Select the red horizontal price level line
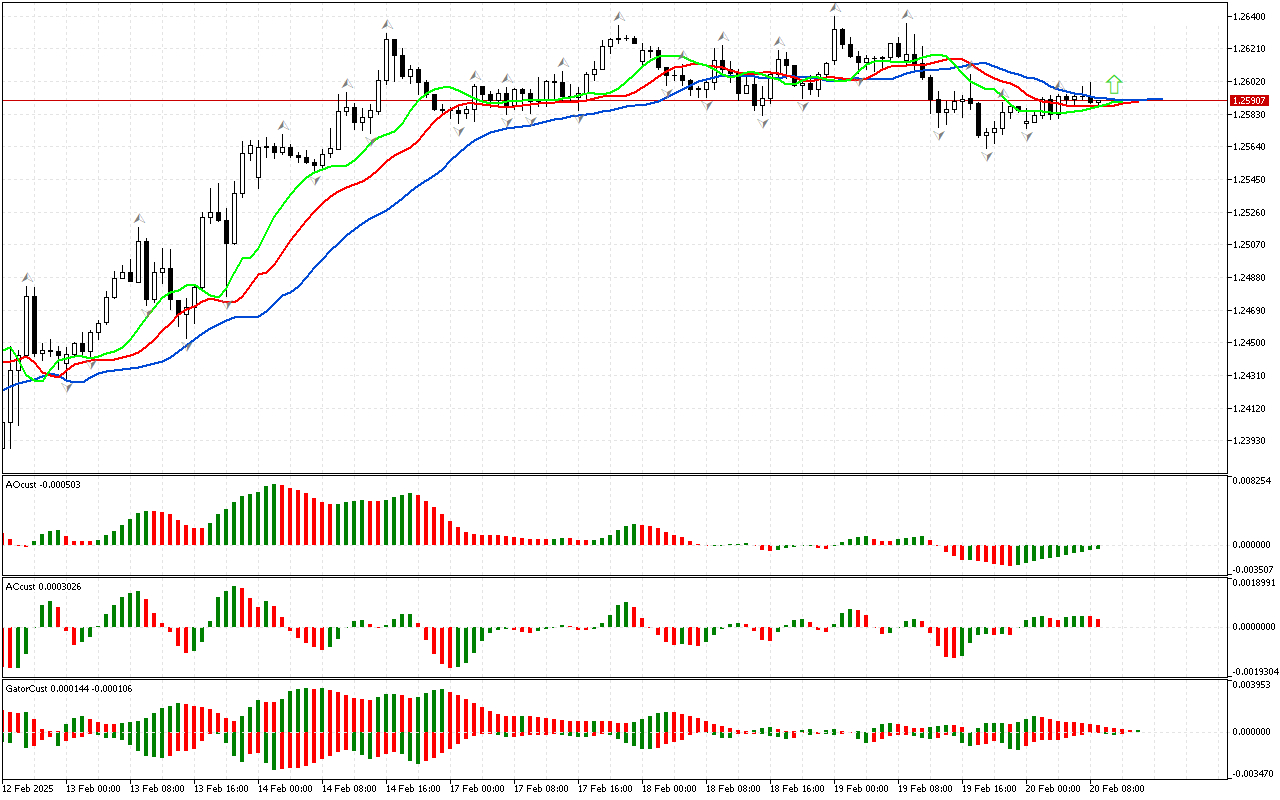 pyautogui.click(x=614, y=100)
